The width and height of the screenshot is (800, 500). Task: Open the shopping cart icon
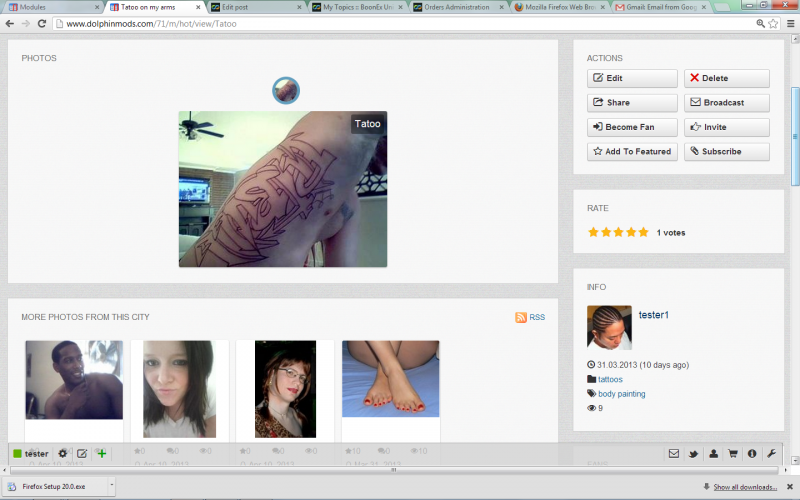point(733,453)
